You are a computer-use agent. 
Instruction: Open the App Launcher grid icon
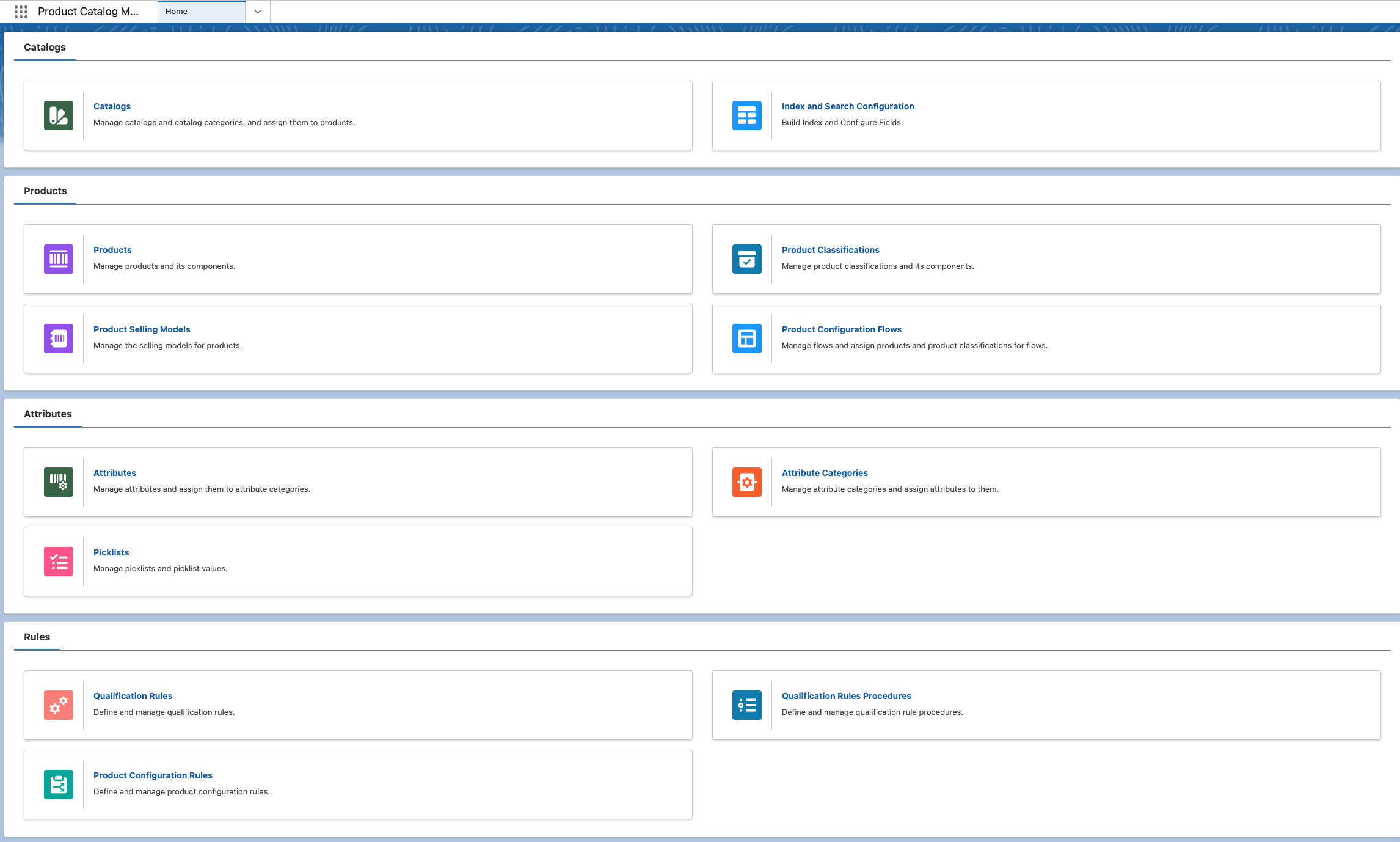tap(21, 12)
